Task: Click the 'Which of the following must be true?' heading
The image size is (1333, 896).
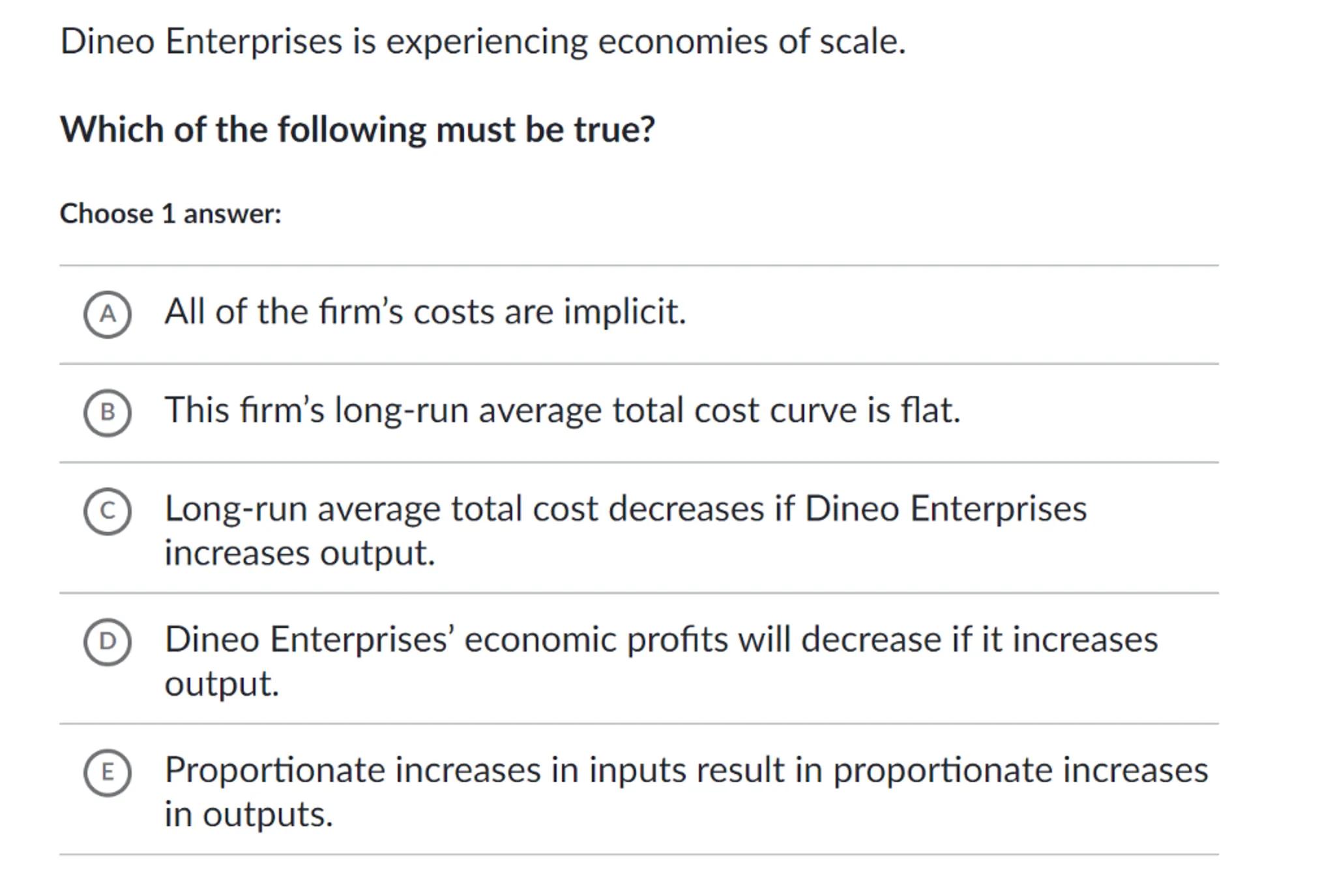Action: (x=357, y=130)
